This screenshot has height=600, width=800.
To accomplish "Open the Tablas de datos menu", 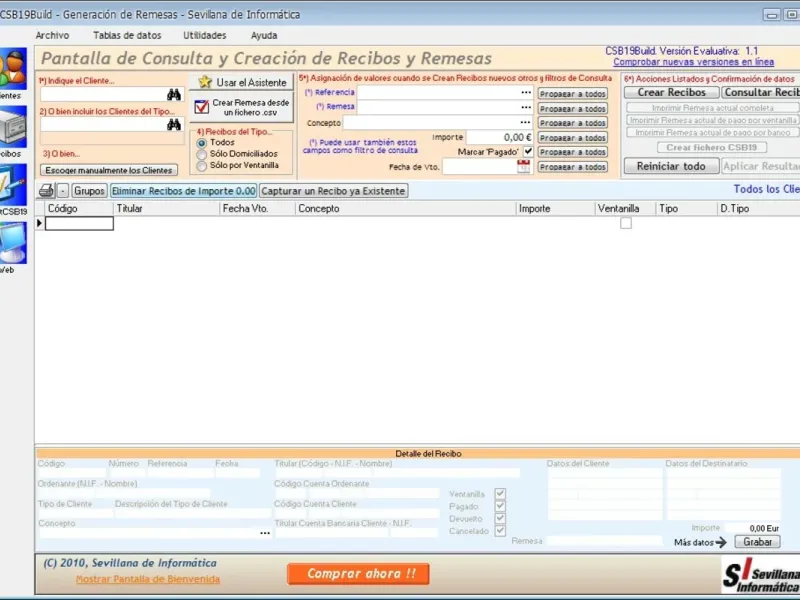I will pyautogui.click(x=127, y=35).
